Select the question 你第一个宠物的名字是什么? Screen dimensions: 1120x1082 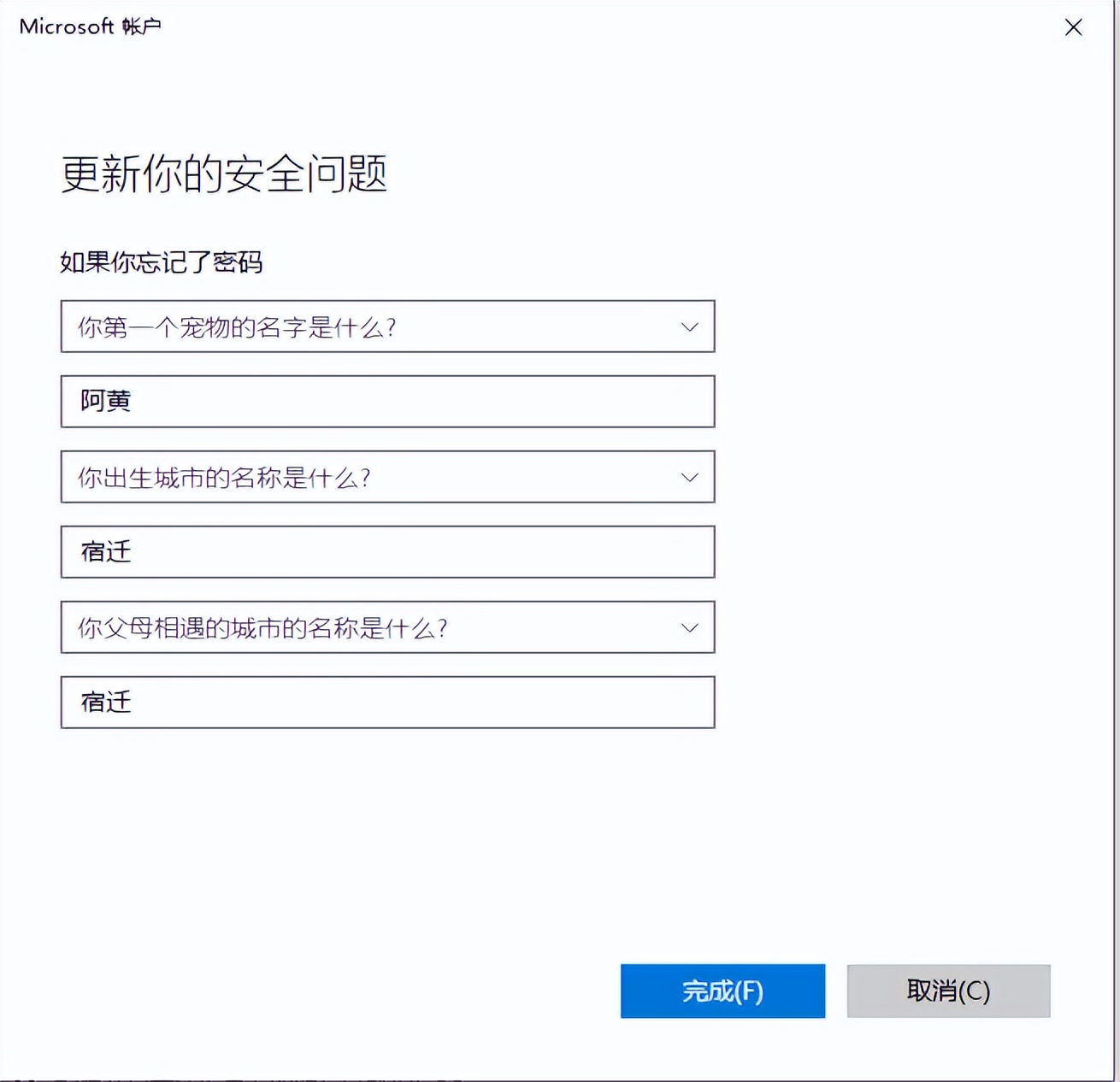tap(342, 326)
